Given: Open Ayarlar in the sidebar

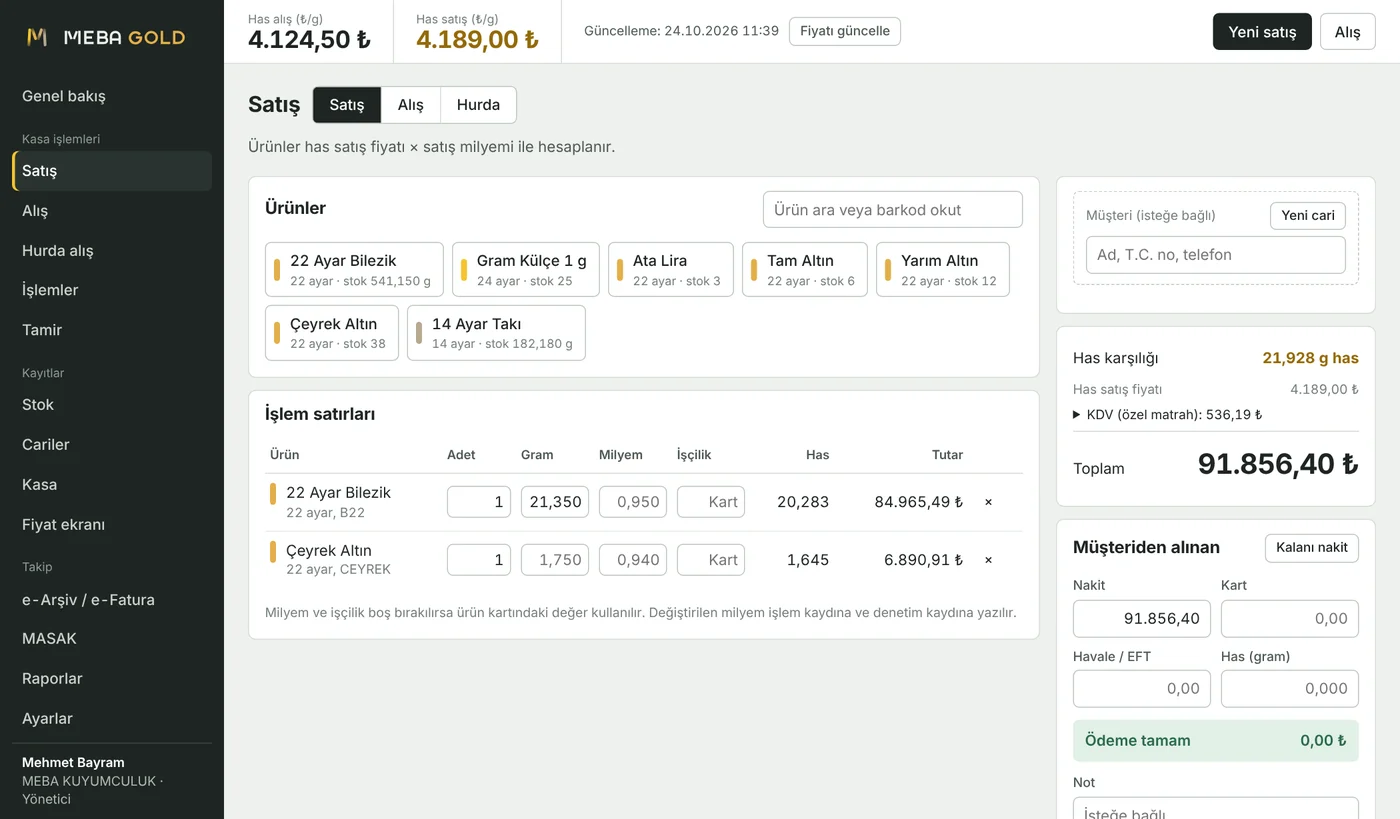Looking at the screenshot, I should click(x=112, y=718).
